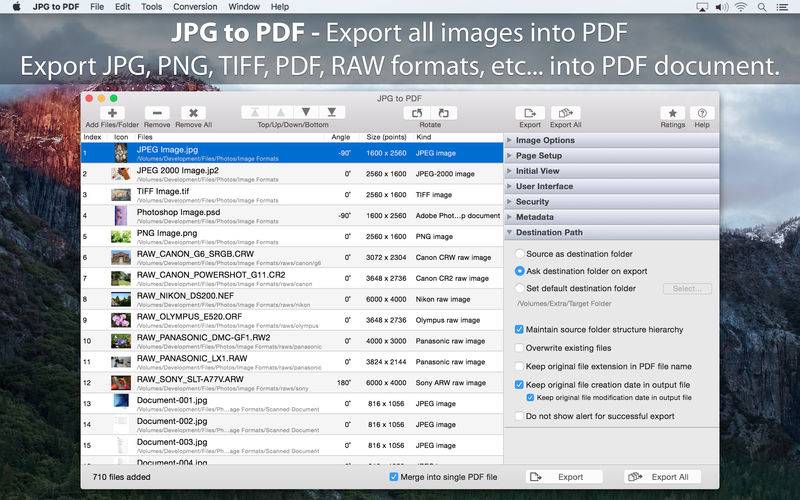Move selected file Up one position
Screen dimensions: 800x500
[281, 112]
